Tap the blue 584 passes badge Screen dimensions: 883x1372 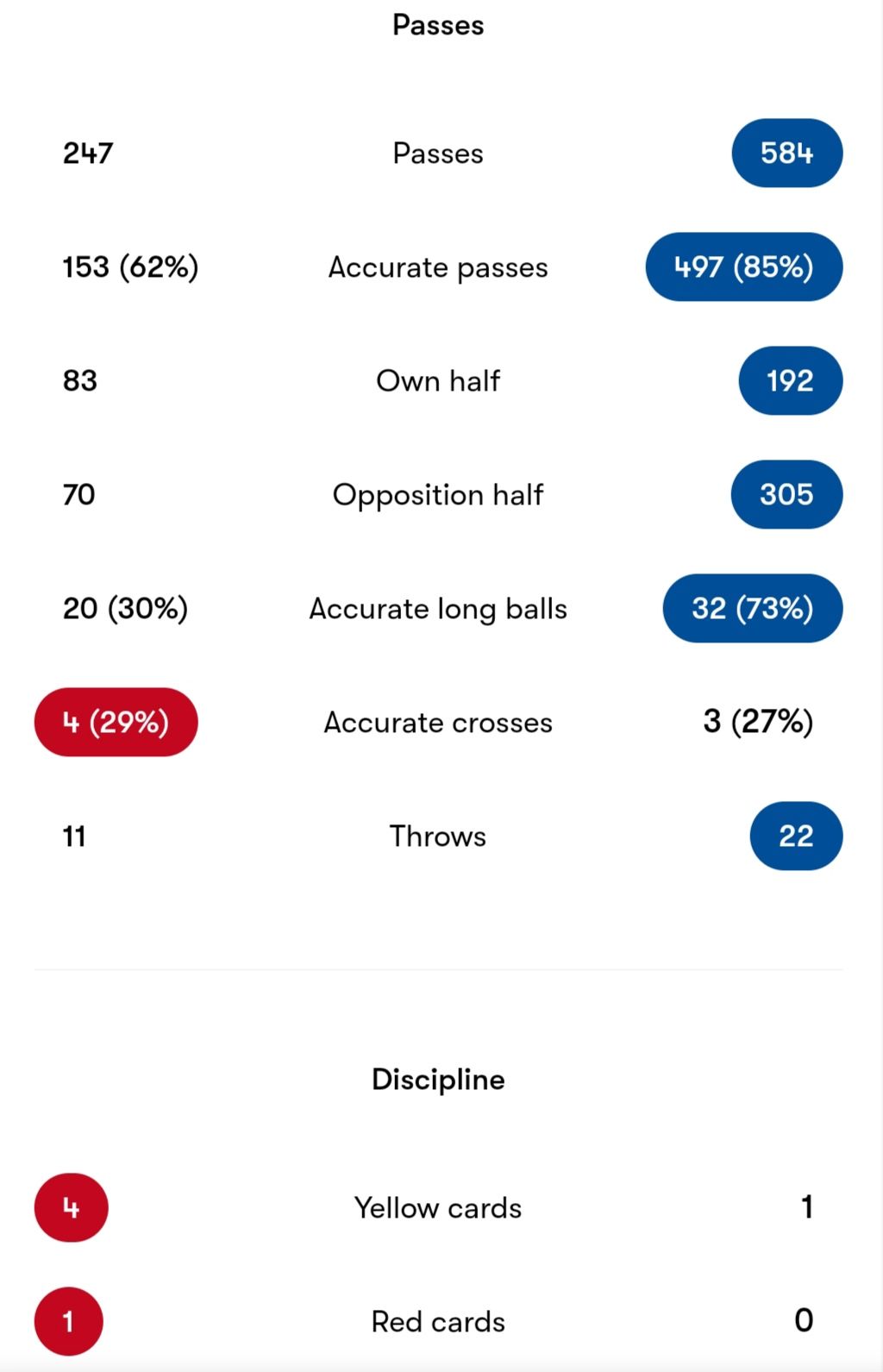[x=786, y=153]
